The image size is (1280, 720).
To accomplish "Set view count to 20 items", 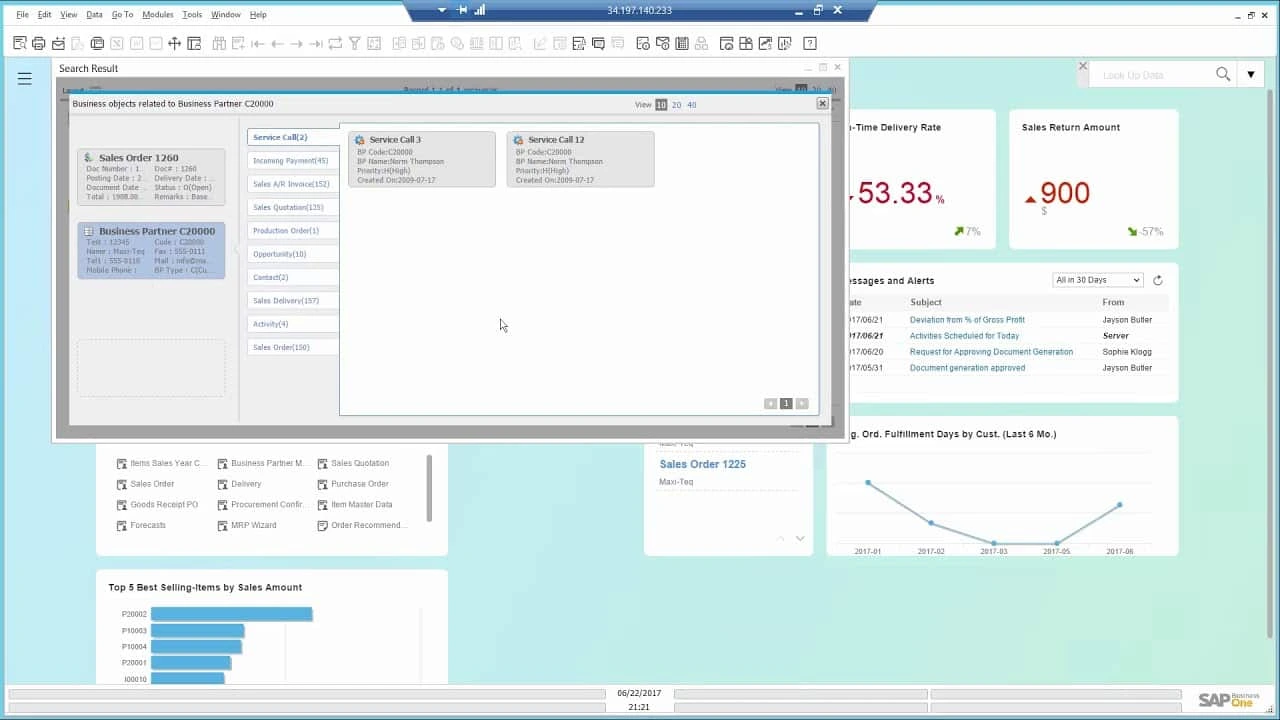I will (676, 105).
